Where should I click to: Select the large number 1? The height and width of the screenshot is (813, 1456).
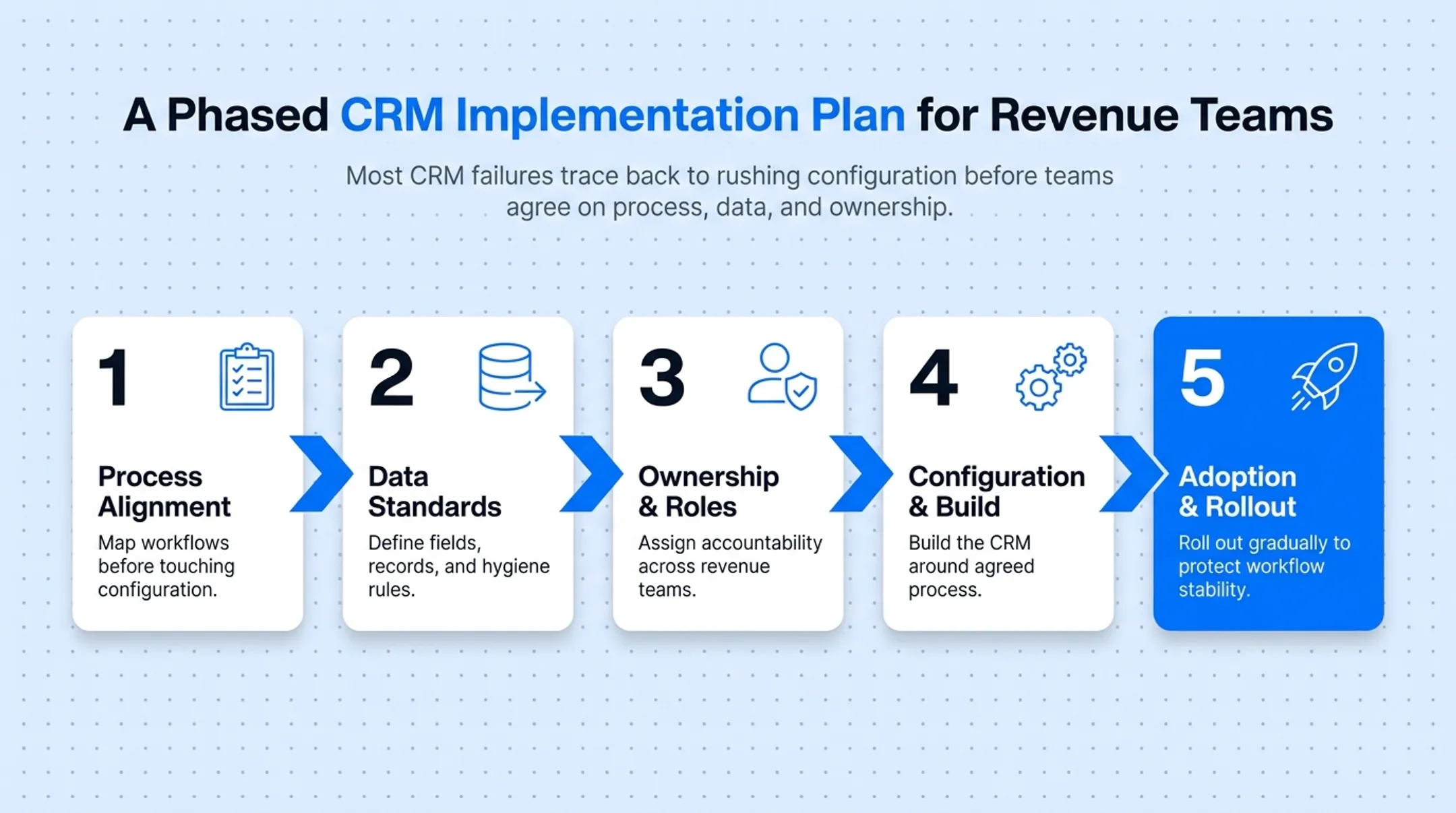point(113,377)
